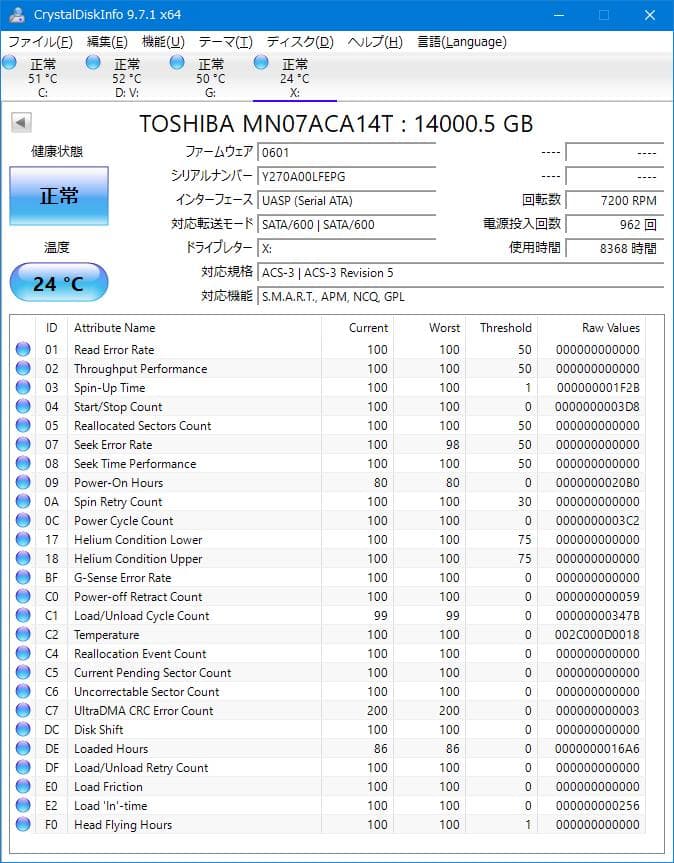This screenshot has height=863, width=674.
Task: Click the Attribute Name column header
Action: 194,328
